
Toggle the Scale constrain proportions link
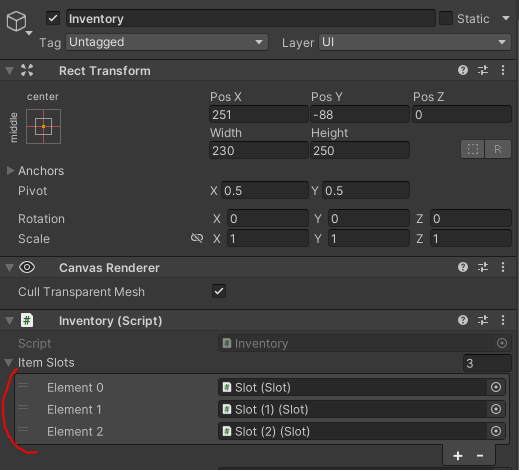pos(197,238)
